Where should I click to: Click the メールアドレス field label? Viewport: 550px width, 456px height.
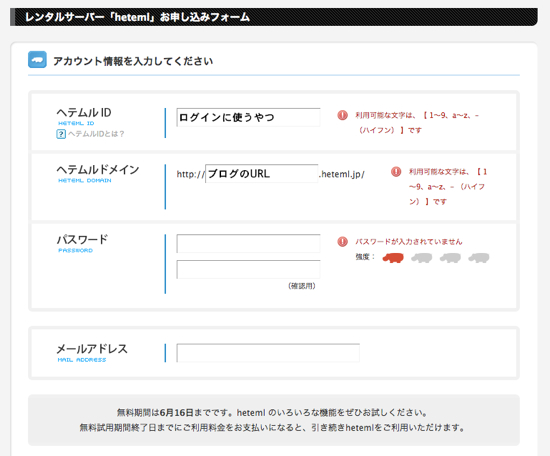coord(92,349)
